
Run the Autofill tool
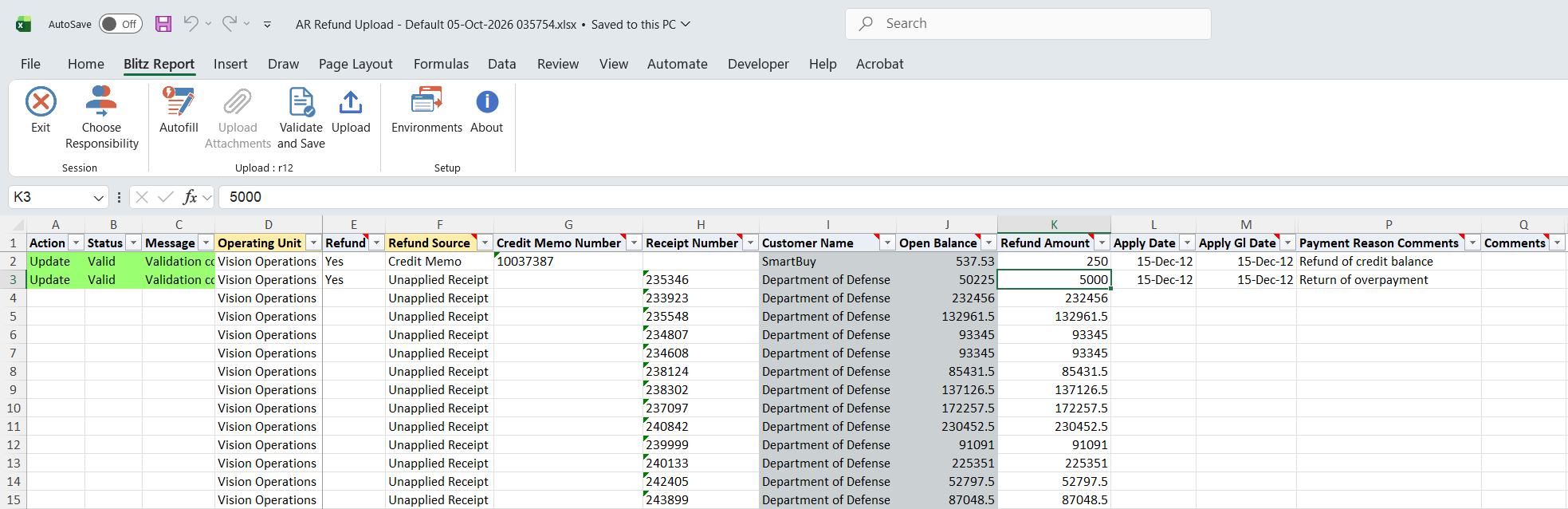(179, 110)
